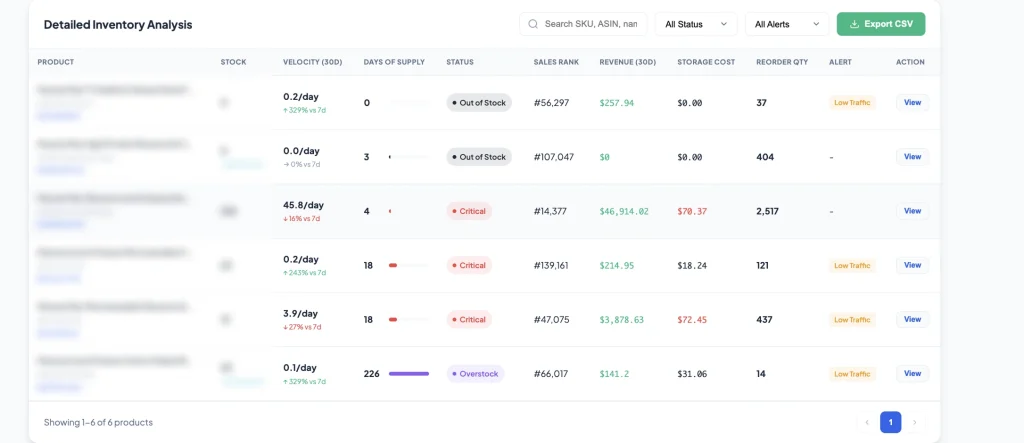1024x443 pixels.
Task: Click View for the #47,075 rank row
Action: [912, 320]
